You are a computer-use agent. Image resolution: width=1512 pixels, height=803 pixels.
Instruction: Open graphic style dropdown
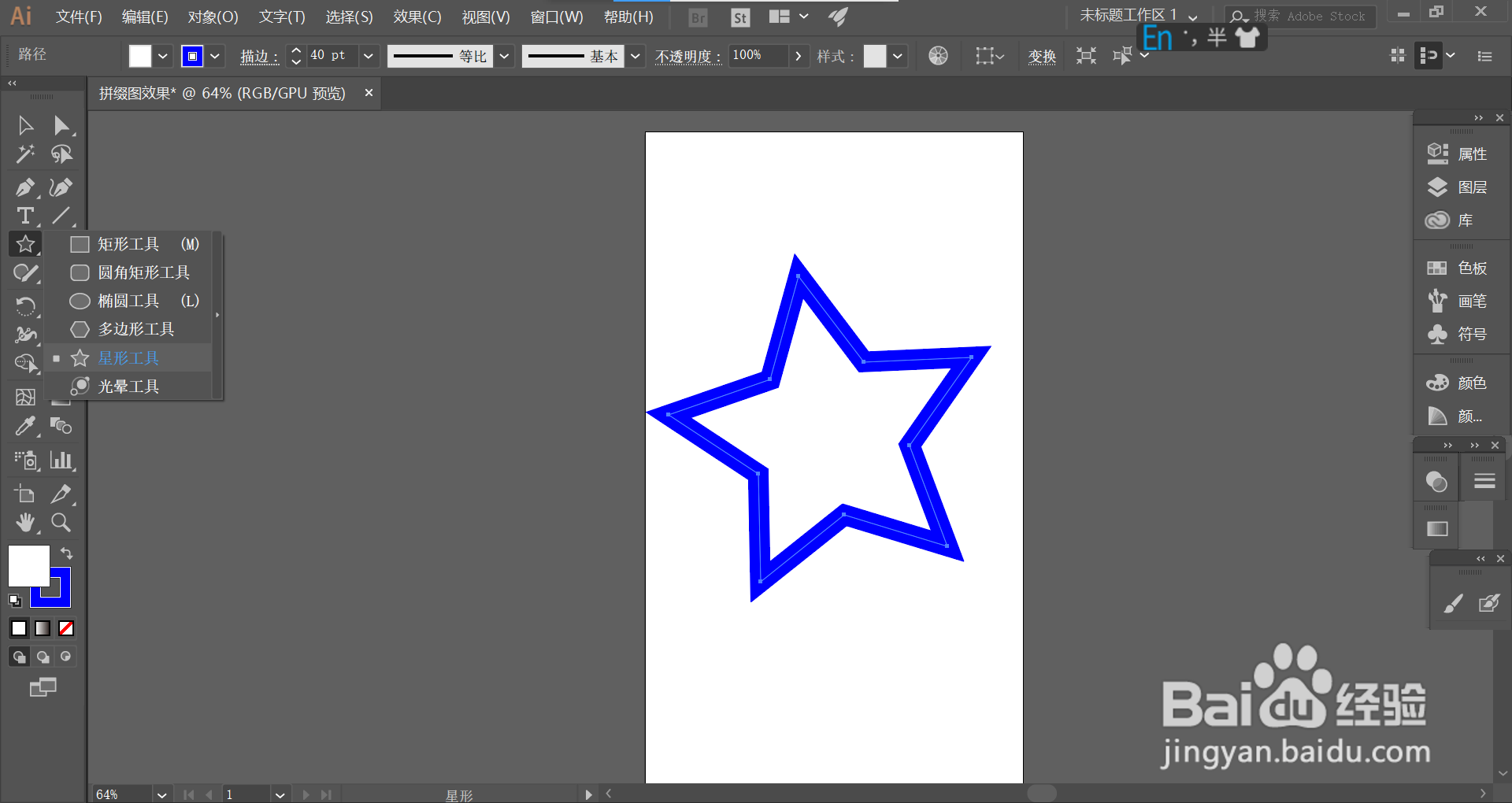898,56
